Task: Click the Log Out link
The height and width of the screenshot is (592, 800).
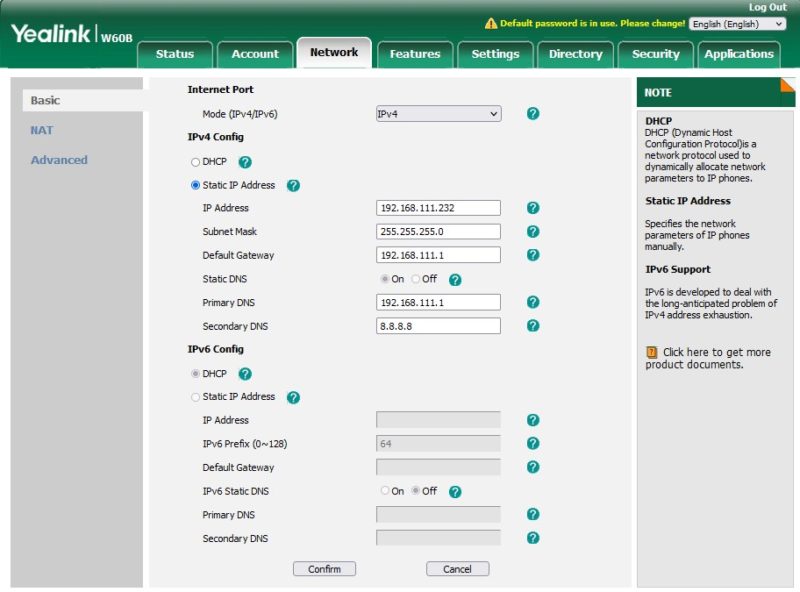Action: pyautogui.click(x=769, y=8)
